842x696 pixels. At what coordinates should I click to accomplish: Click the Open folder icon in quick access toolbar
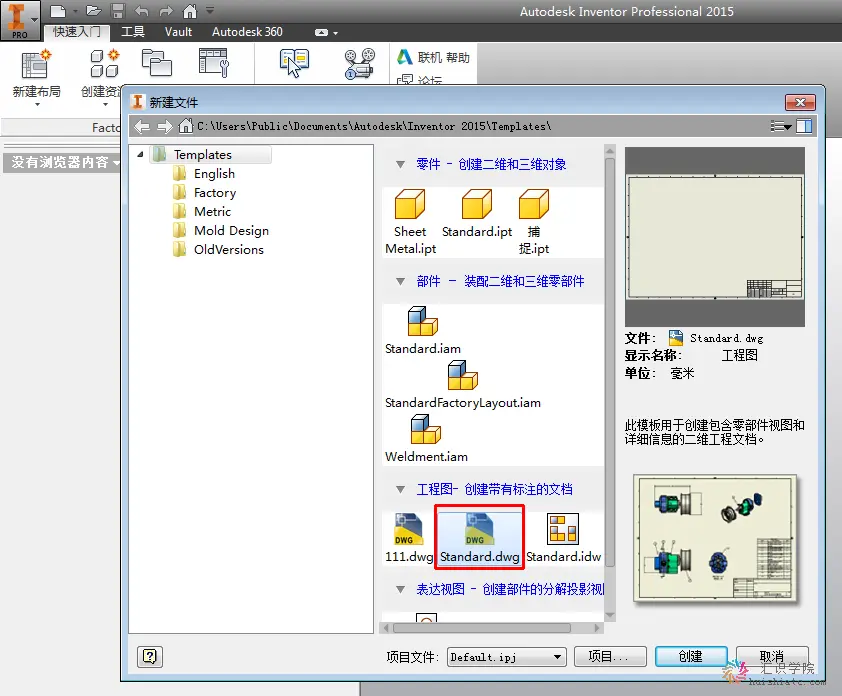pyautogui.click(x=93, y=11)
